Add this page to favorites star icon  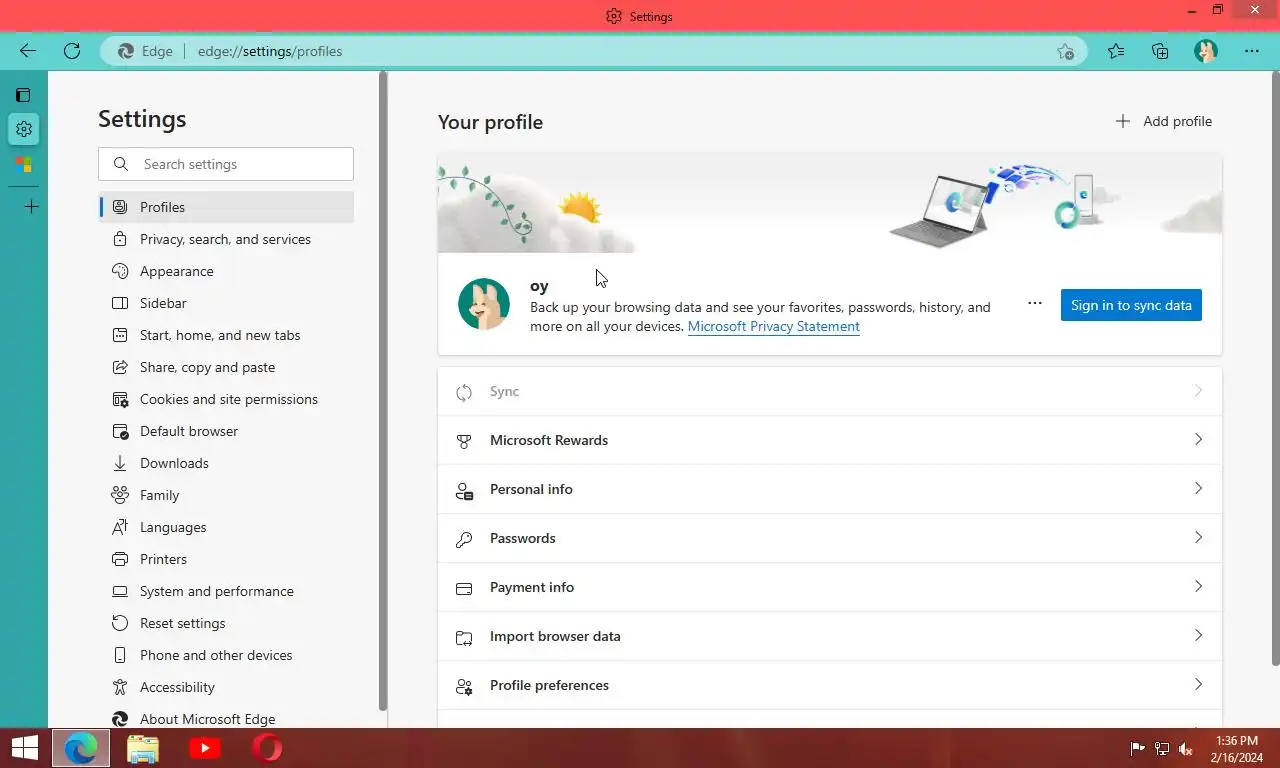[1066, 51]
